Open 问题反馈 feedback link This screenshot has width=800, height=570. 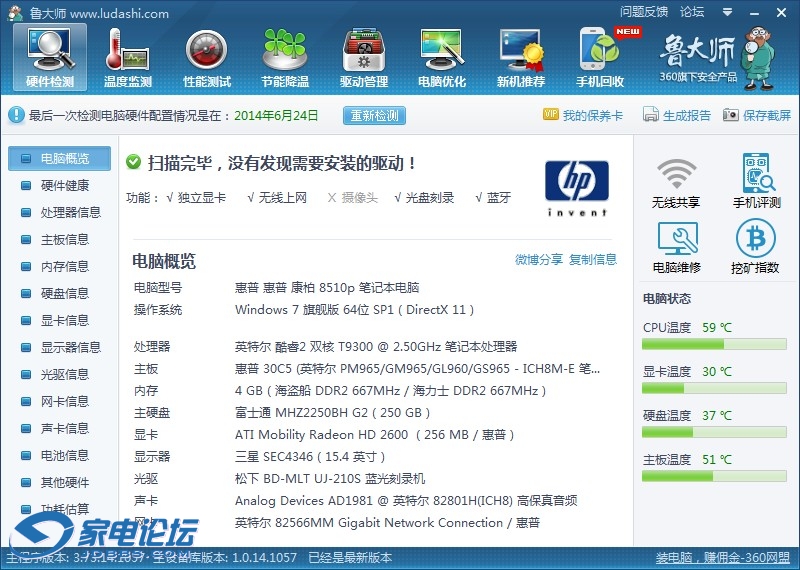644,12
